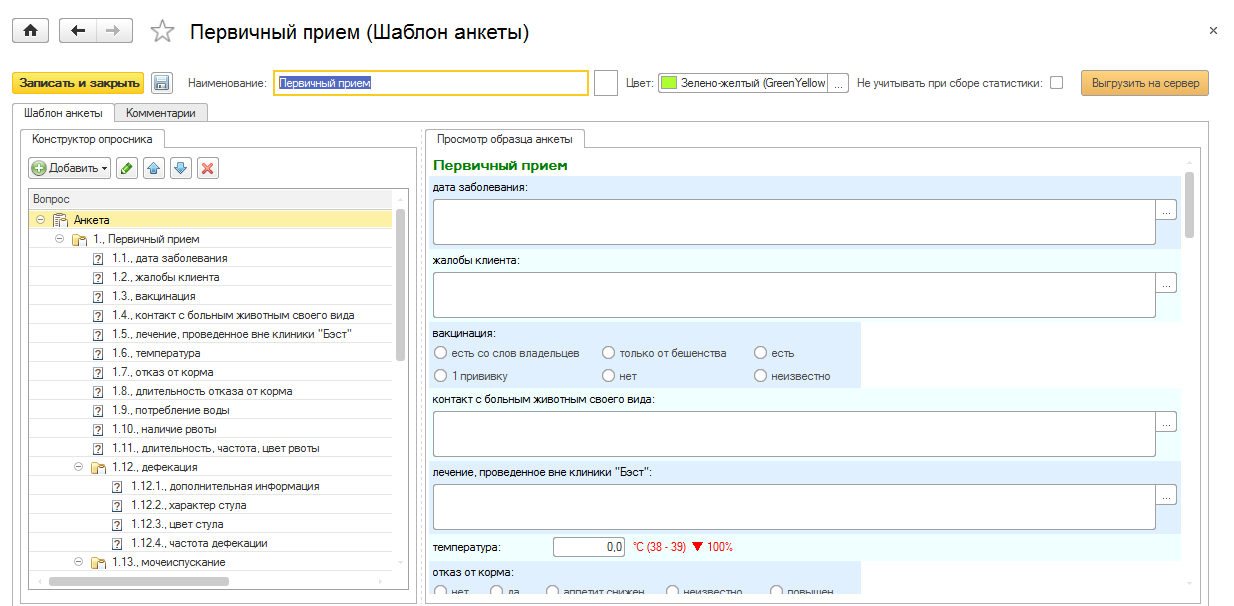
Task: Add form to favorites with the star
Action: point(162,32)
